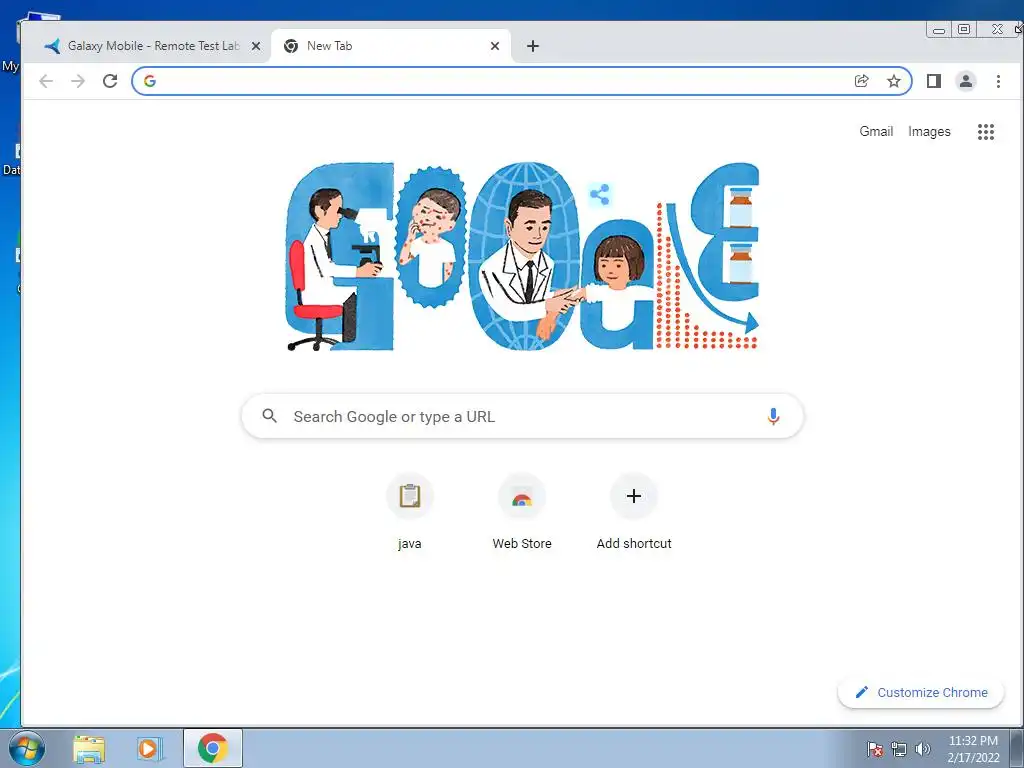Screen dimensions: 1024x768
Task: Close the New Tab tab
Action: click(494, 46)
